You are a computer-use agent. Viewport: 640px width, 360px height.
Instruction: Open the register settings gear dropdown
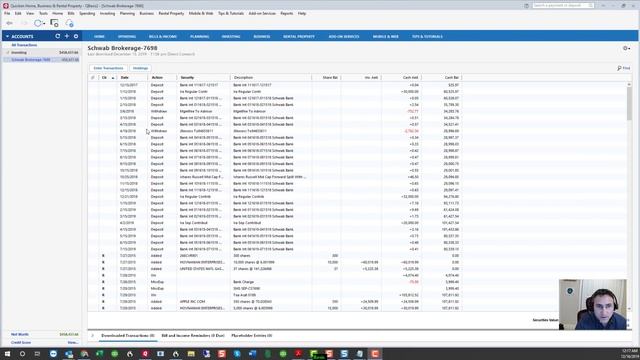point(626,48)
